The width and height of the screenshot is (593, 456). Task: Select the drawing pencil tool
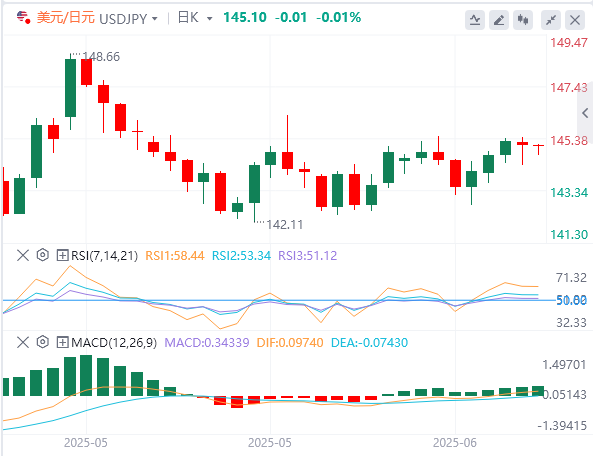(499, 20)
